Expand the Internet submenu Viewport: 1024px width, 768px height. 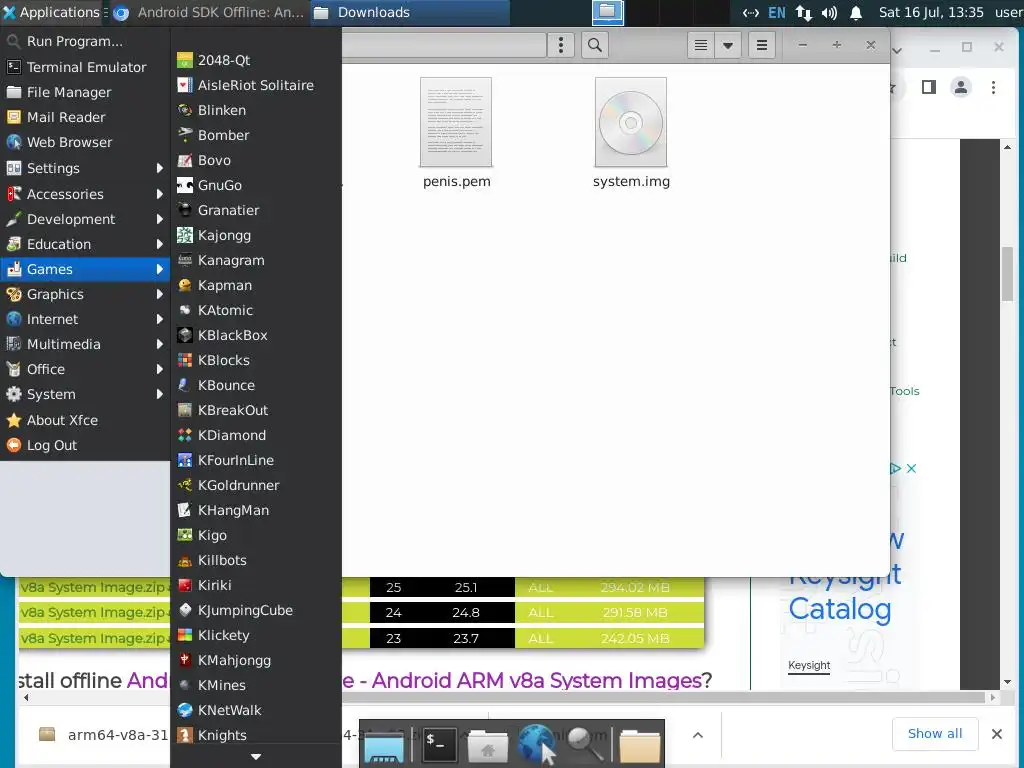click(x=85, y=319)
